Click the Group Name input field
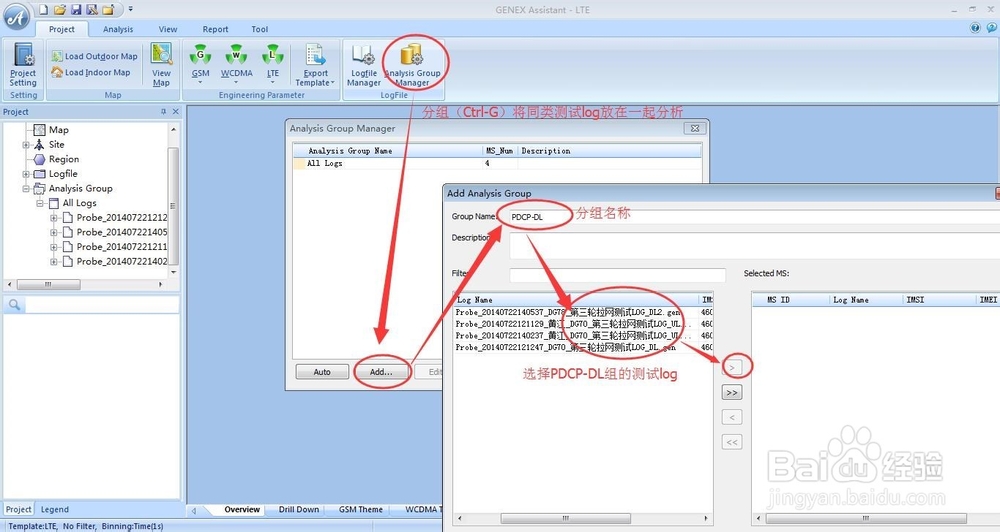 [754, 217]
